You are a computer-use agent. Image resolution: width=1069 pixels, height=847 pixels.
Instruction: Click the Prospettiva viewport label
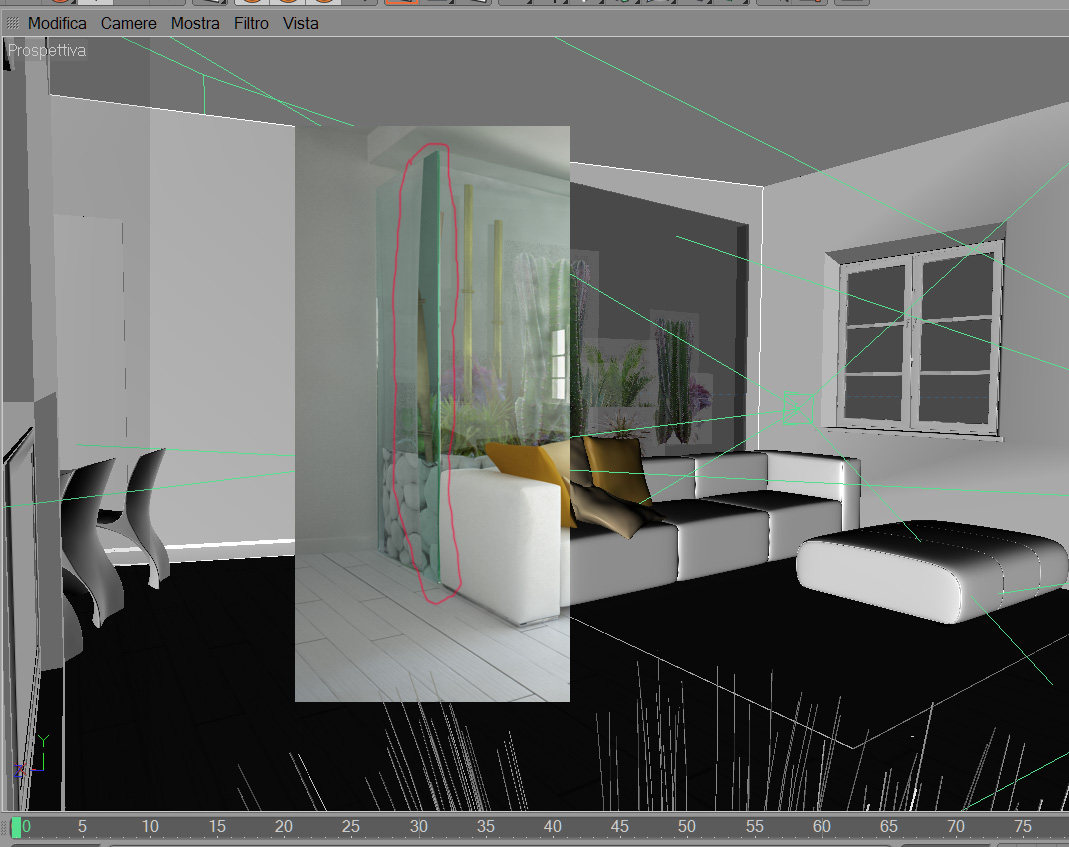point(47,50)
